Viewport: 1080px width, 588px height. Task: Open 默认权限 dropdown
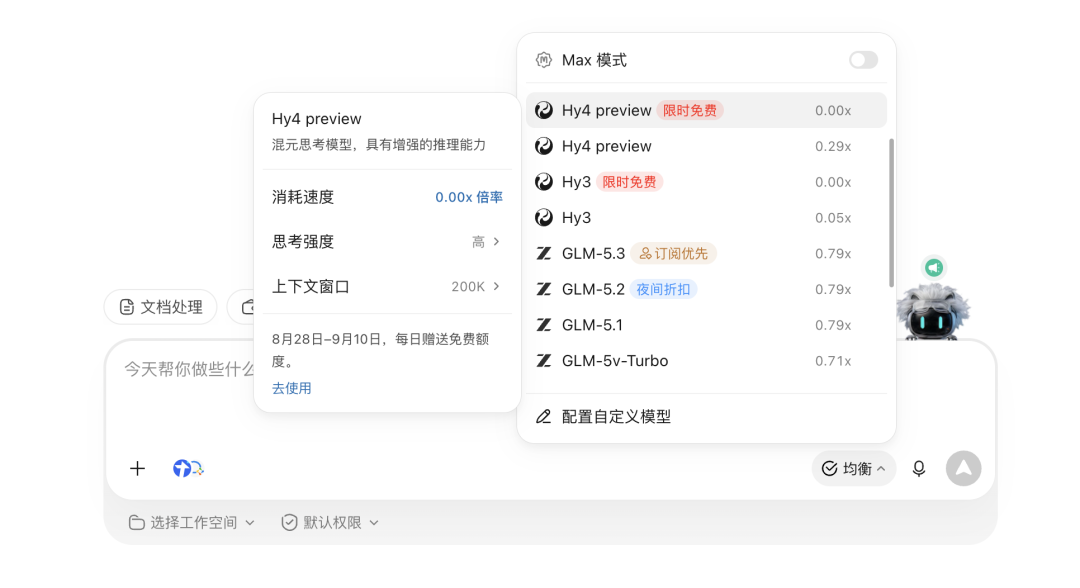[x=331, y=523]
